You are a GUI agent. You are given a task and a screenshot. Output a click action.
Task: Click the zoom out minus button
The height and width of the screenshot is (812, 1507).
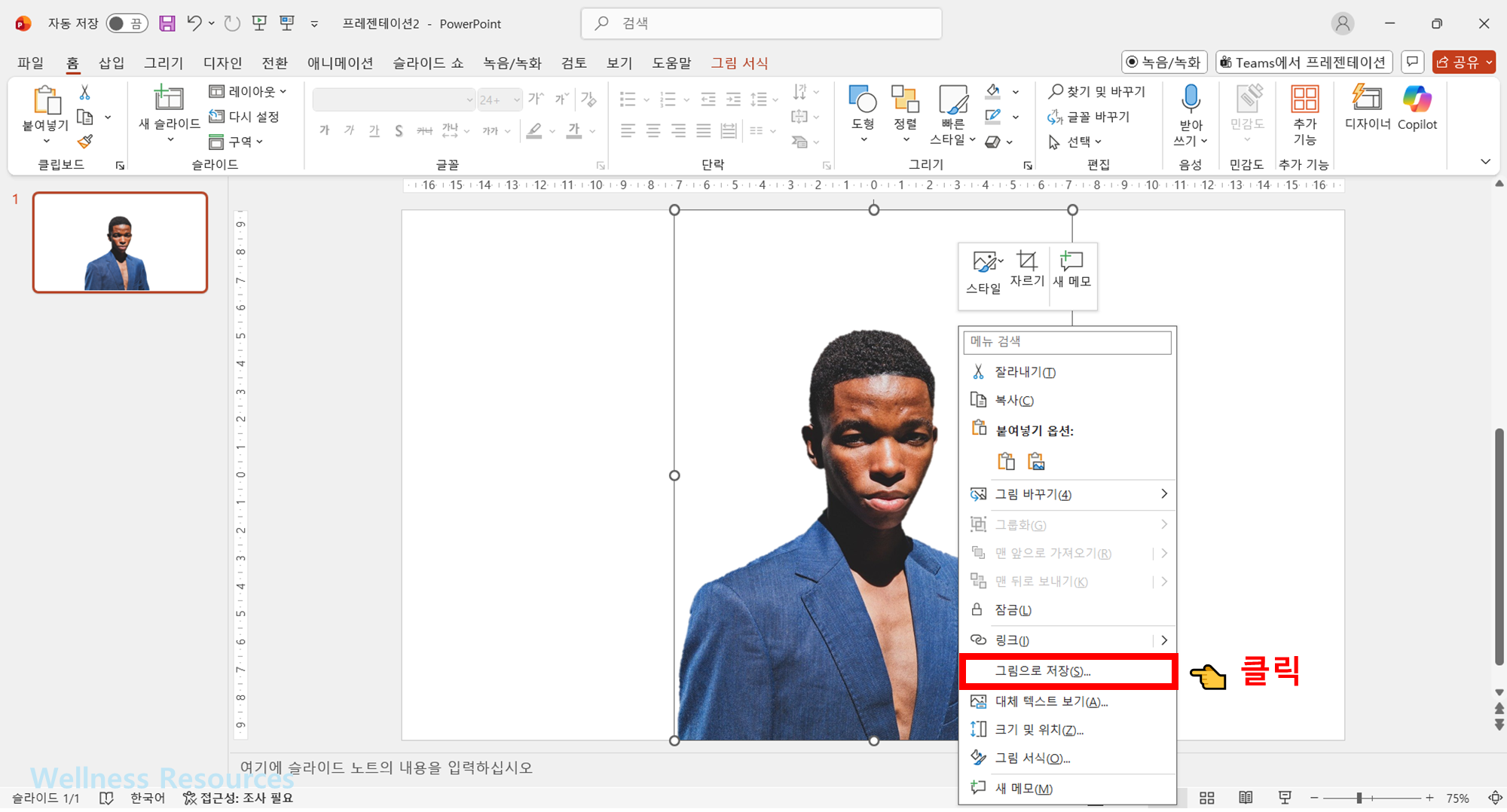(x=1315, y=798)
